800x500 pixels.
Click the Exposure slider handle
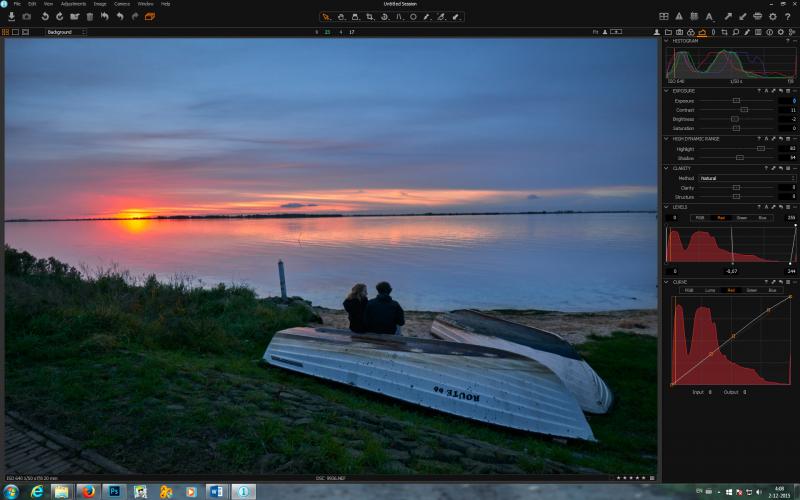[736, 101]
